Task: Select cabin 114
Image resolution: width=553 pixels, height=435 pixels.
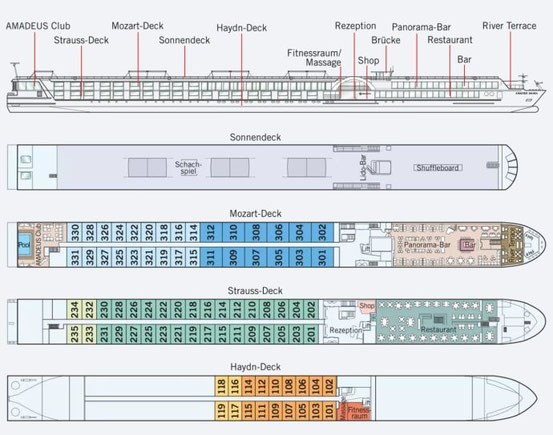Action: 248,386
